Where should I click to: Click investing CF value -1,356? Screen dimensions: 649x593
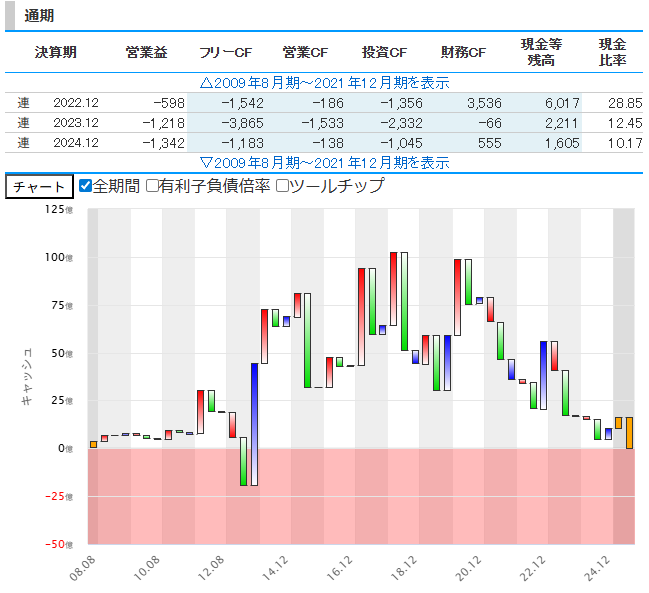401,103
